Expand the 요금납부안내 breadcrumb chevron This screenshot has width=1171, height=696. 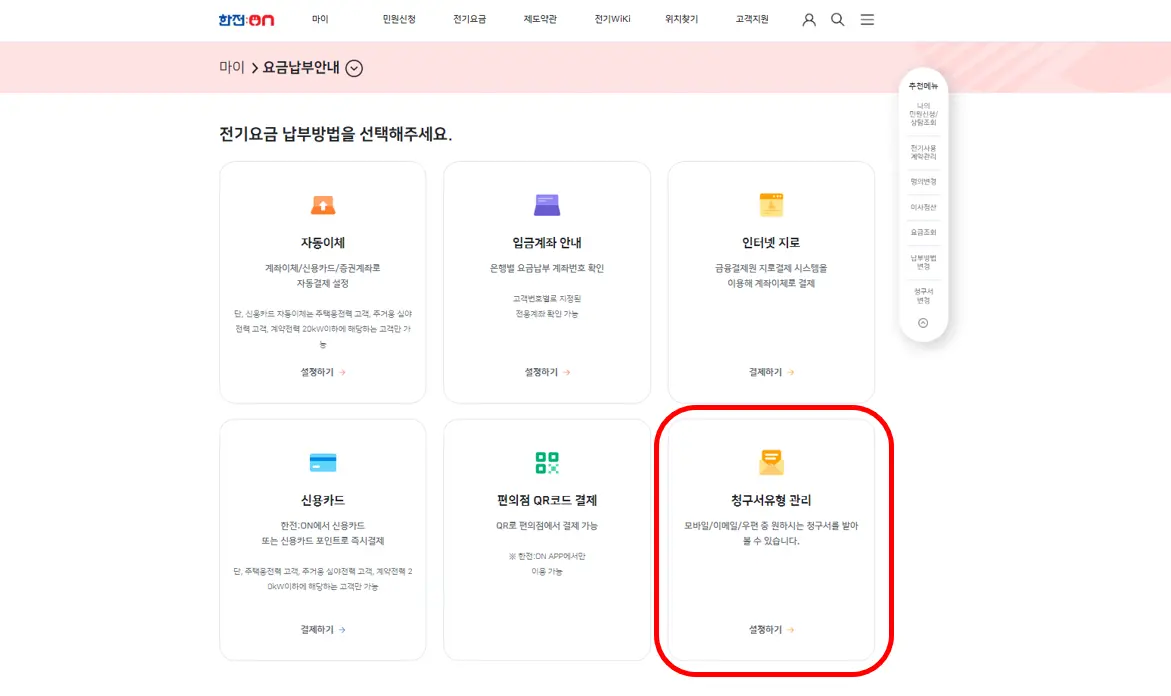352,67
